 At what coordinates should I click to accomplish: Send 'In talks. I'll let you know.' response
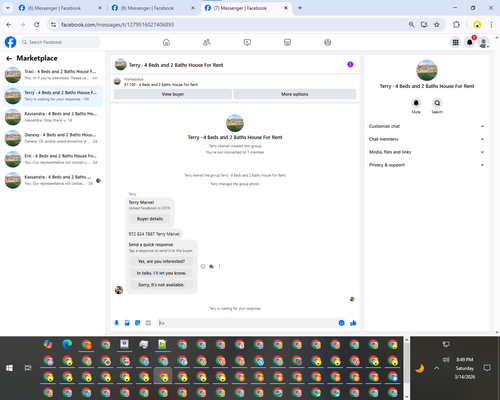click(161, 273)
